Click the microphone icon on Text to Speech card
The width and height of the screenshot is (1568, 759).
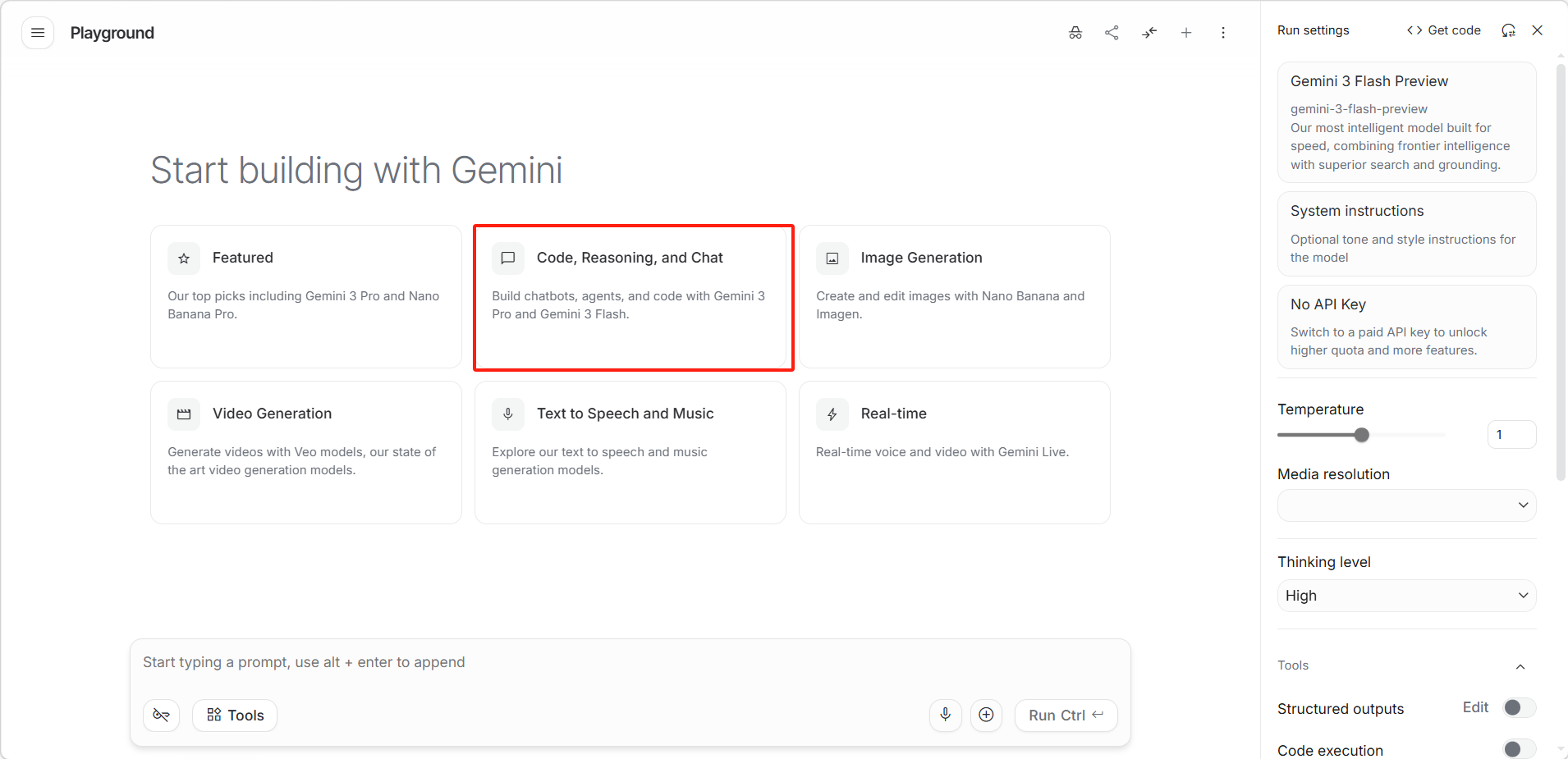(508, 414)
